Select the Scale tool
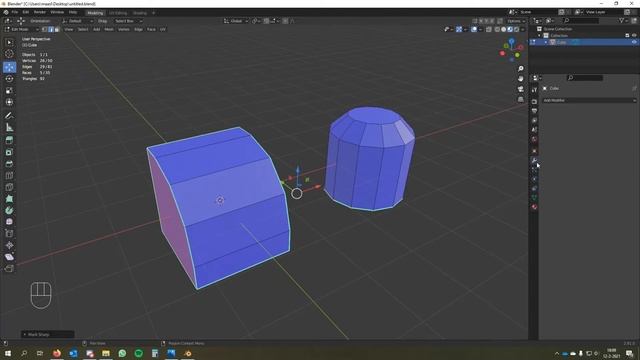The image size is (640, 360). pos(9,90)
